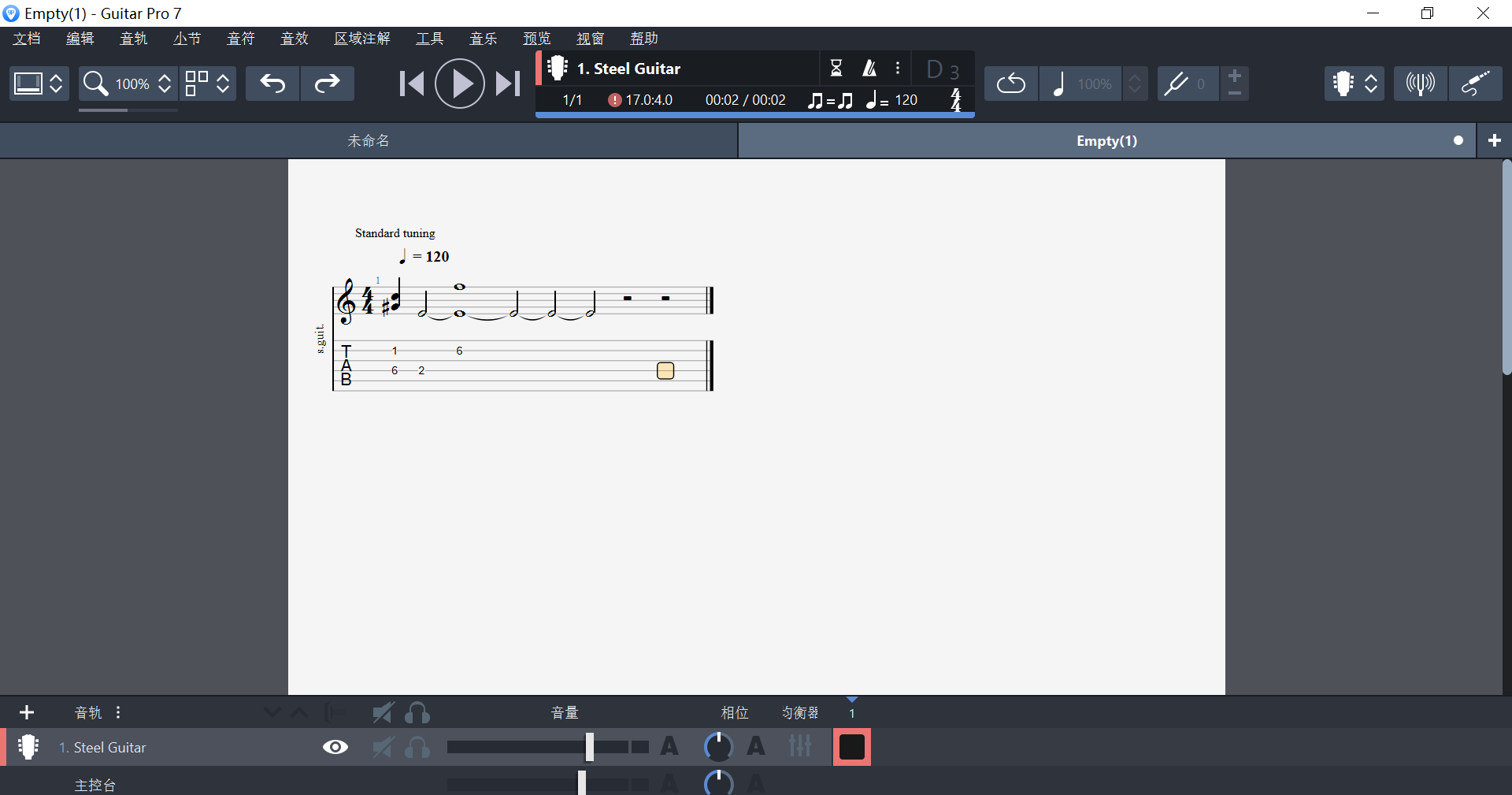Switch to the 未命名 tab

(369, 140)
